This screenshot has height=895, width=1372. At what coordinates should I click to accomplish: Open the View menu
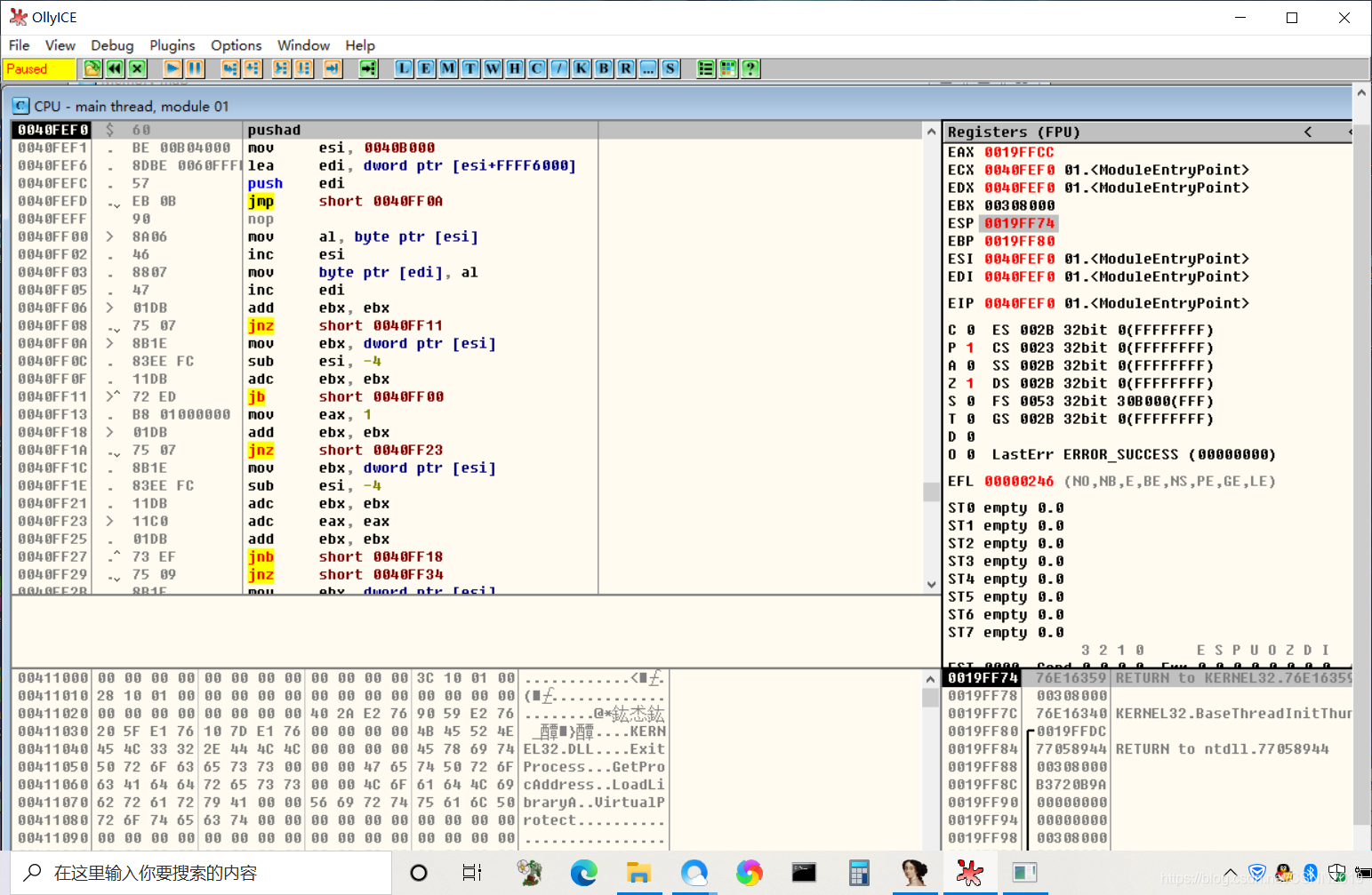pyautogui.click(x=60, y=45)
